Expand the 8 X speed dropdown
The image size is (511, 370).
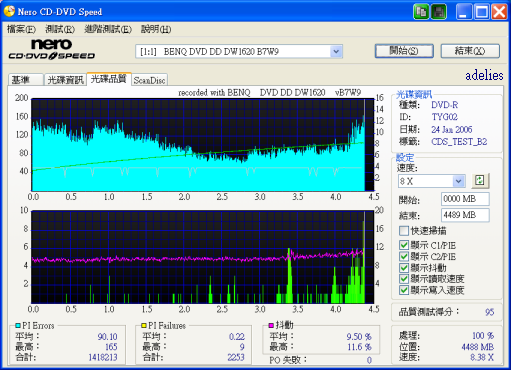click(459, 181)
